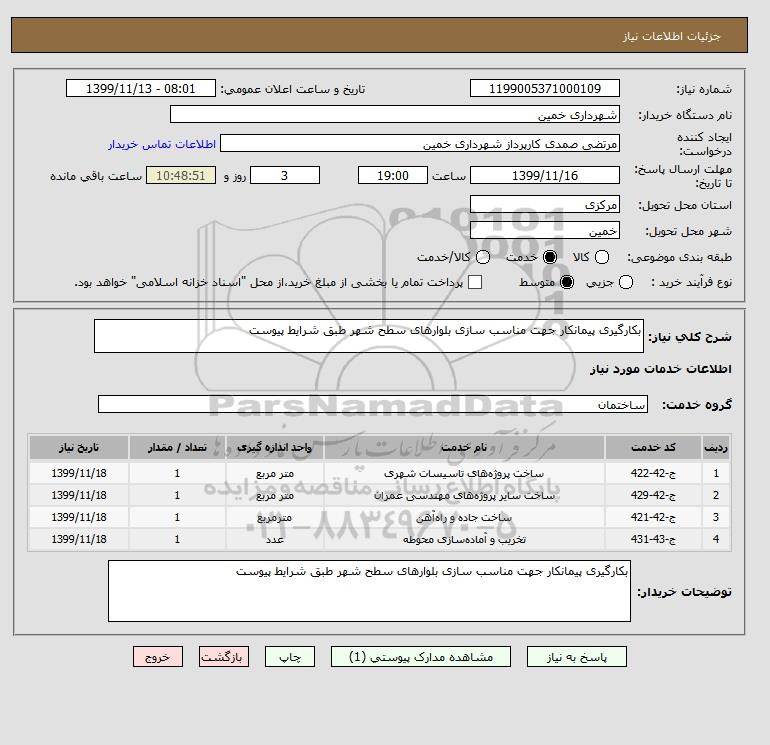Select the خدمت radio button
770x745 pixels.
click(x=550, y=257)
